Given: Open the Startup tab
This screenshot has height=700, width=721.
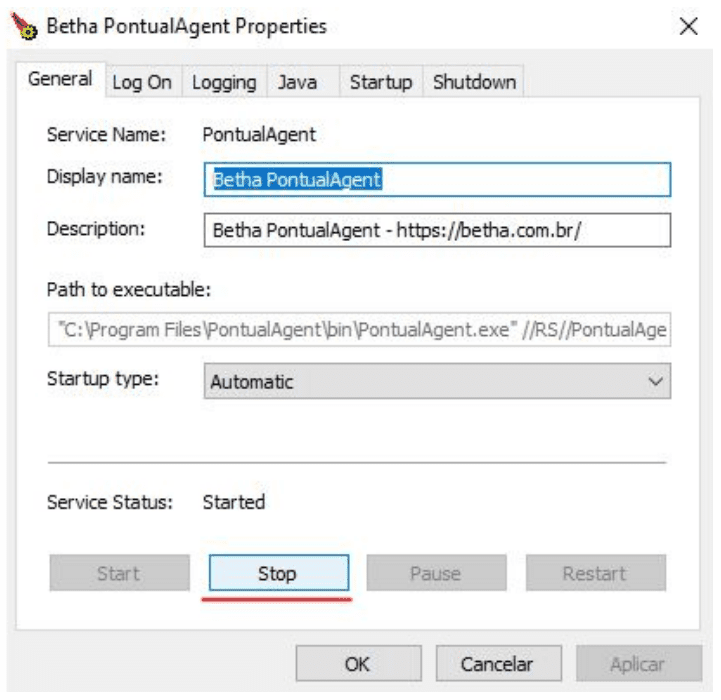Looking at the screenshot, I should point(381,83).
